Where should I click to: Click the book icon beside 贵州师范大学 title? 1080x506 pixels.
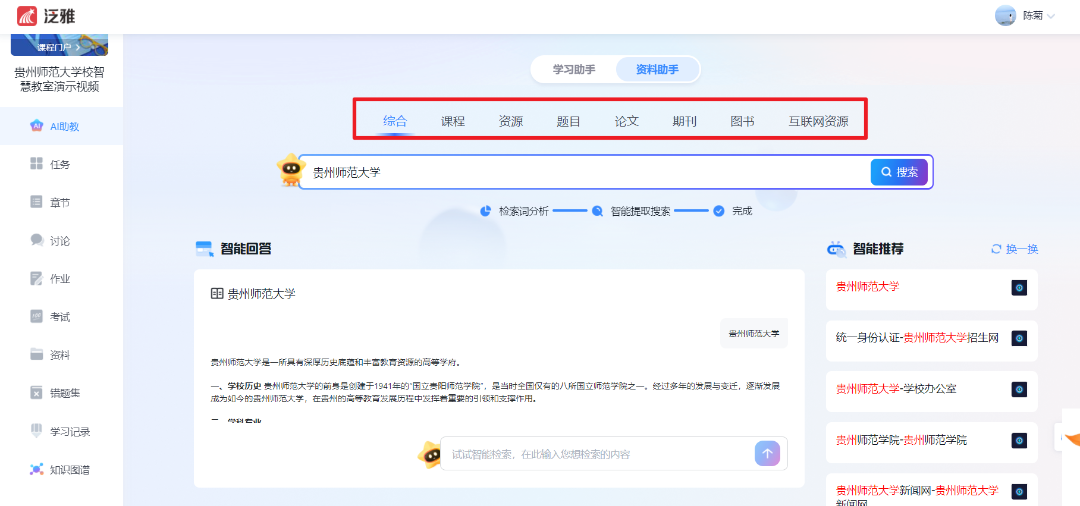[217, 294]
